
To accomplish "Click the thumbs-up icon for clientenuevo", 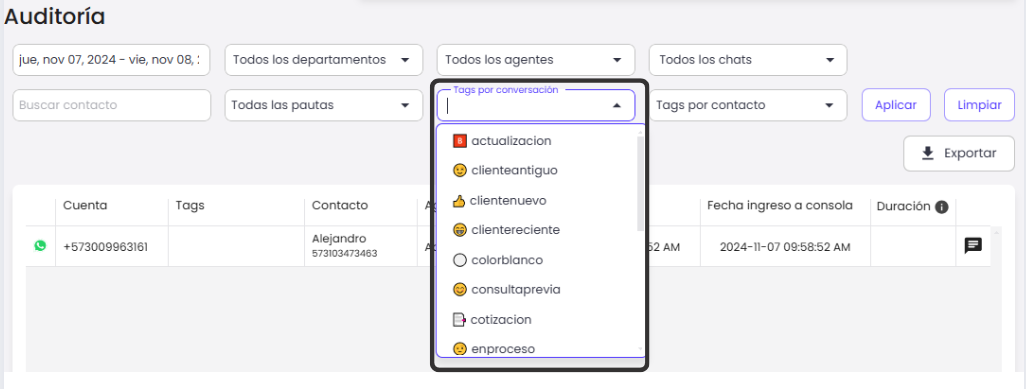I will (x=459, y=200).
